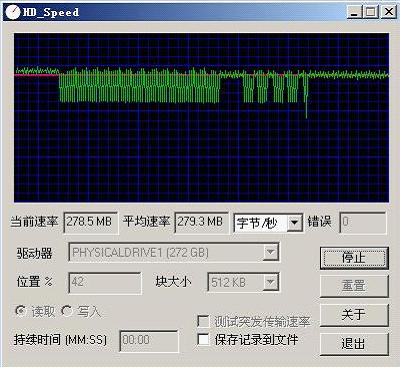Click the 退出 (exit) button
The height and width of the screenshot is (367, 400).
tap(354, 343)
